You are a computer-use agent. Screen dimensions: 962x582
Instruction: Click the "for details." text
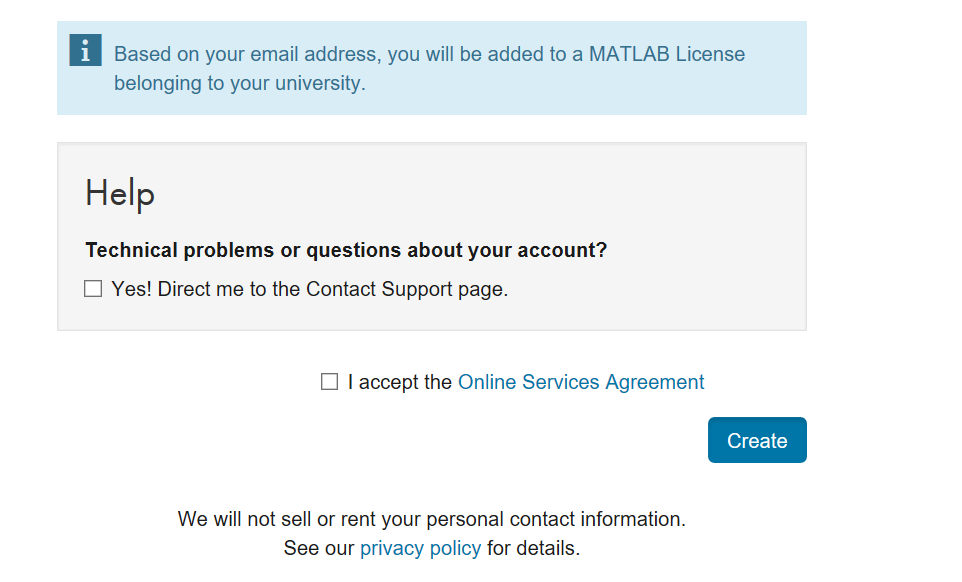(x=533, y=548)
